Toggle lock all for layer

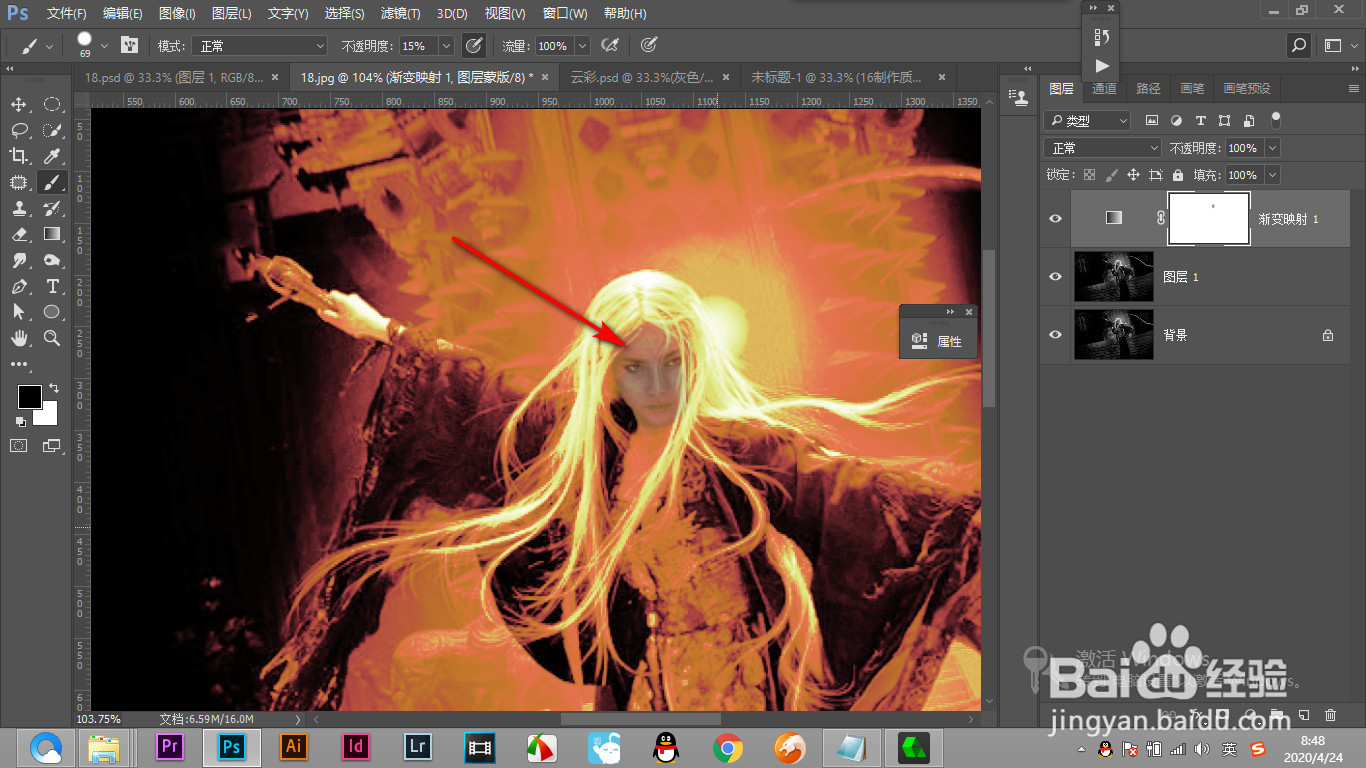(1178, 174)
